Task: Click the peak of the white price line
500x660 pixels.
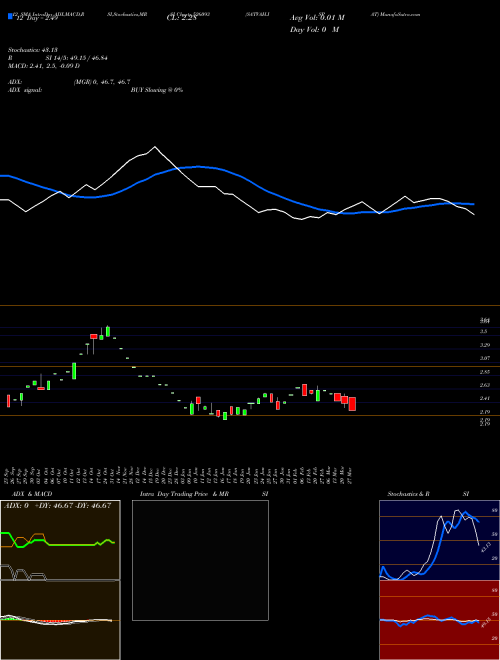Action: tap(155, 146)
